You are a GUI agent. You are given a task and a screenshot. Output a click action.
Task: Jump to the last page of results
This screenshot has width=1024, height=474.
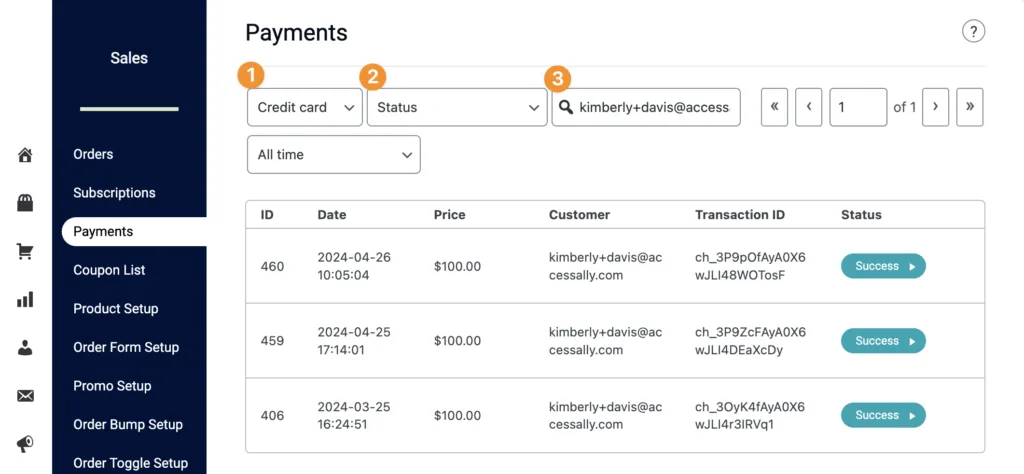(969, 107)
